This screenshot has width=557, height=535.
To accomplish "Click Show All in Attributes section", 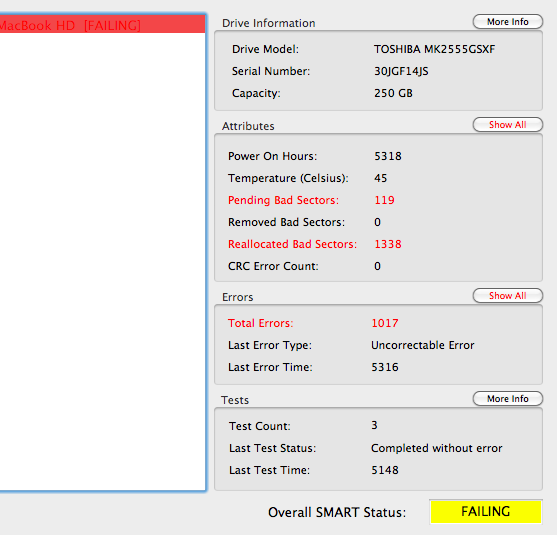I will (x=508, y=125).
